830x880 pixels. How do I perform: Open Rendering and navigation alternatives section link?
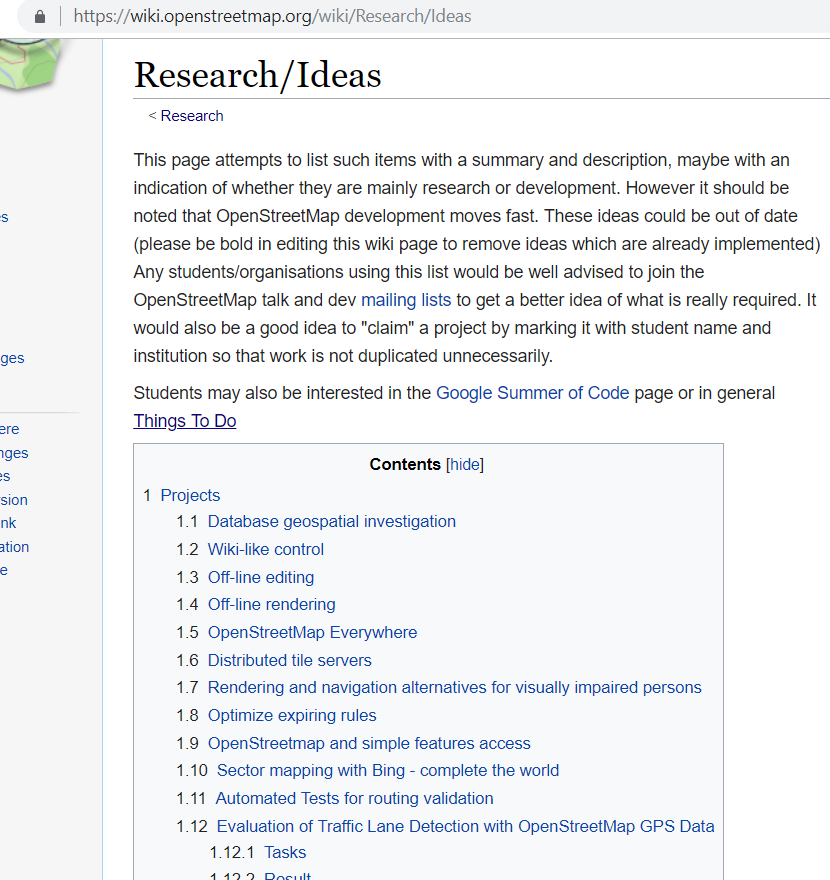[455, 688]
